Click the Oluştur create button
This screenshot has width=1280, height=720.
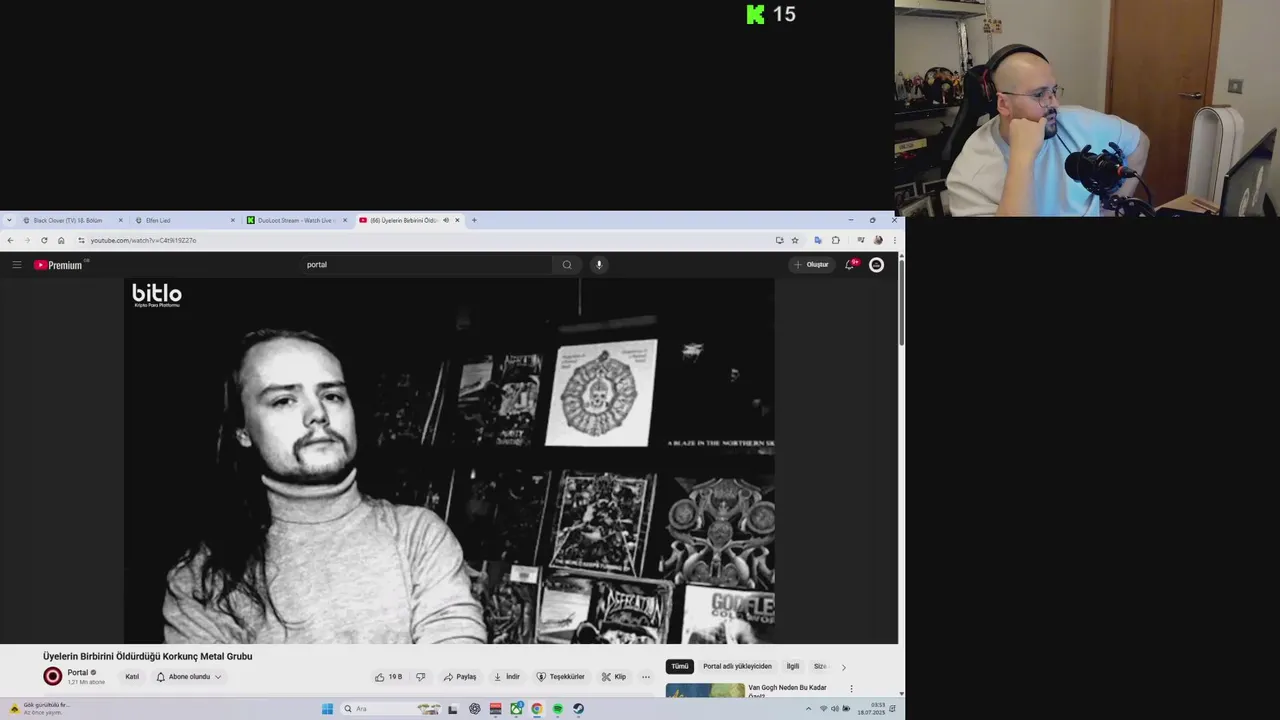pos(812,265)
